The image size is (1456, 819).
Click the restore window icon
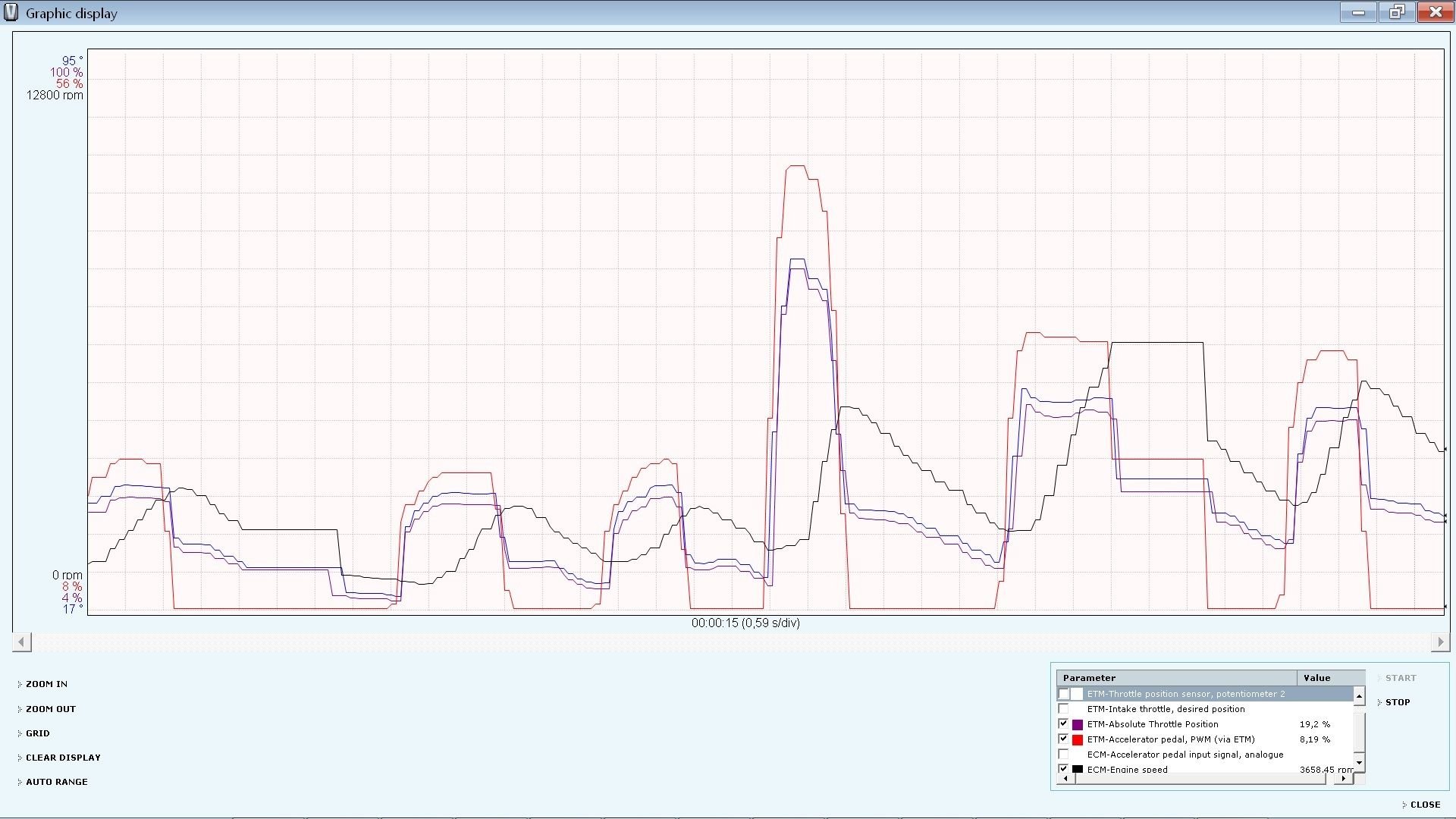[1397, 12]
